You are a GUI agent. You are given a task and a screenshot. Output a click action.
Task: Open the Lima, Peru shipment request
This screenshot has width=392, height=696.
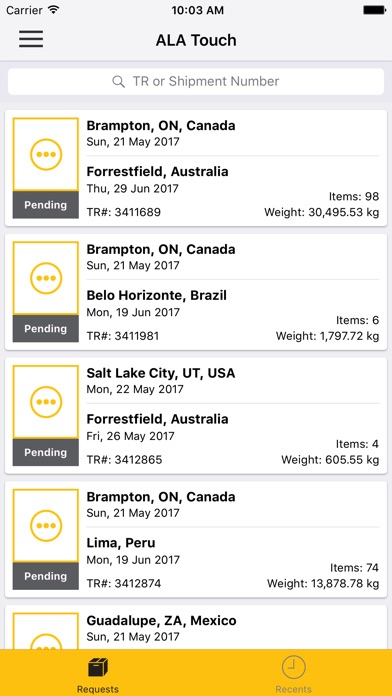click(x=196, y=539)
